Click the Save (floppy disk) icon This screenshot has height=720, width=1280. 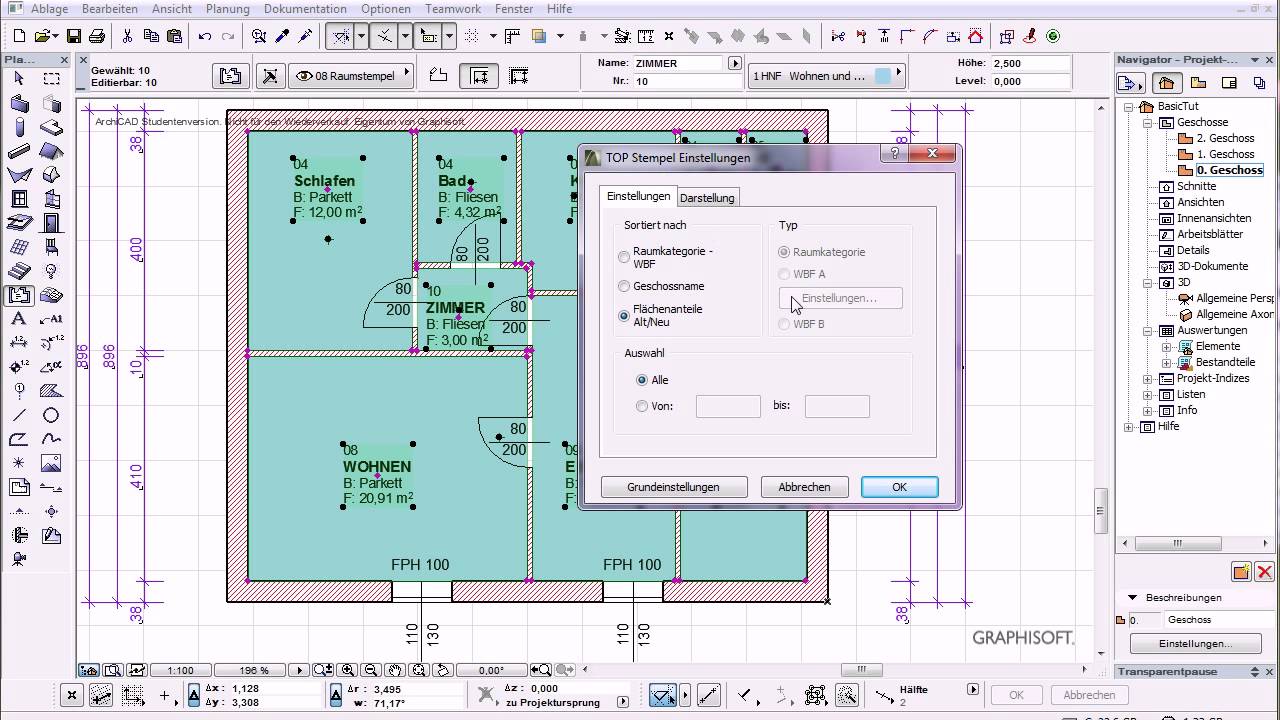(74, 36)
